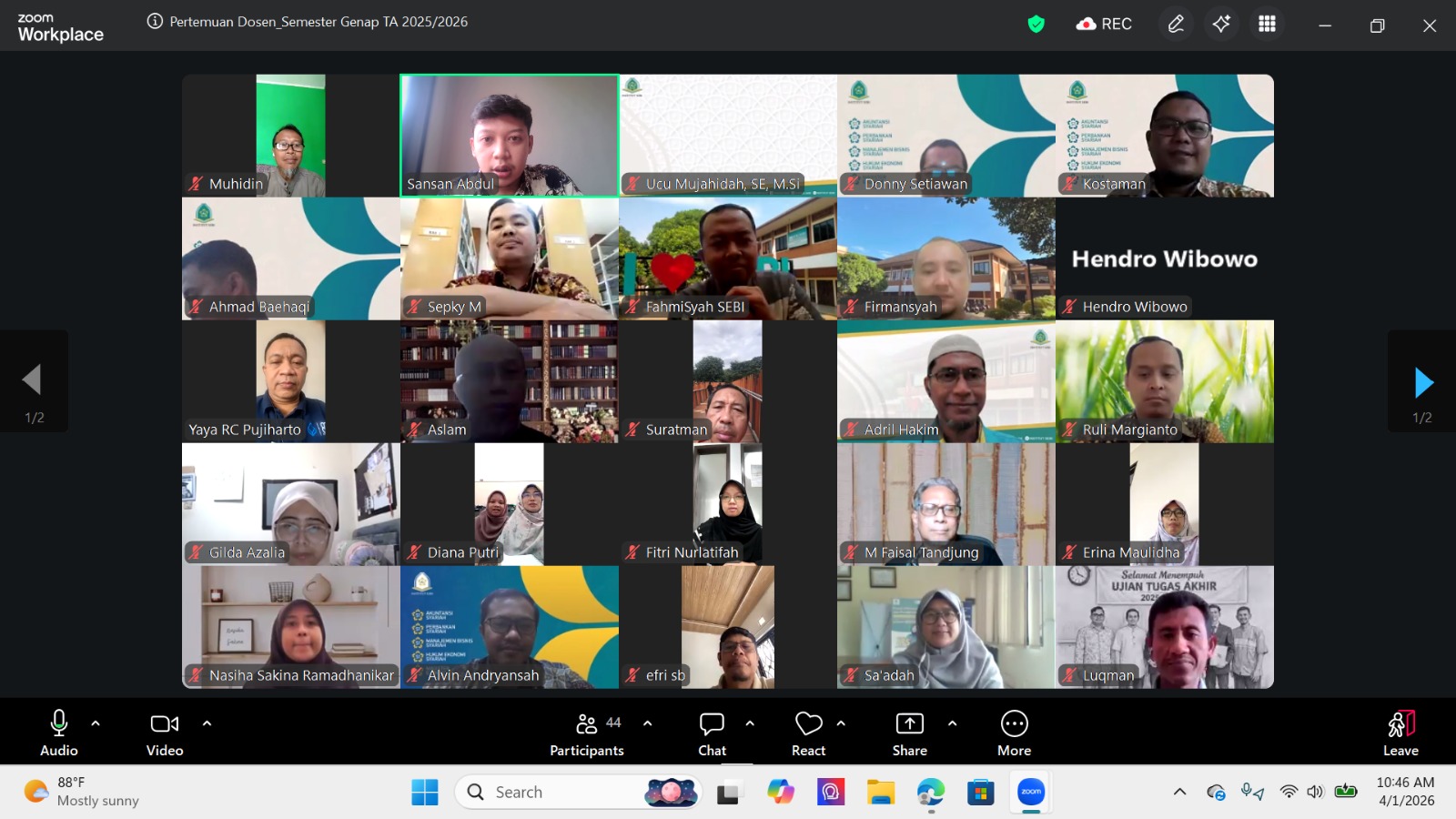Open the React heart menu
The height and width of the screenshot is (819, 1456).
(808, 733)
